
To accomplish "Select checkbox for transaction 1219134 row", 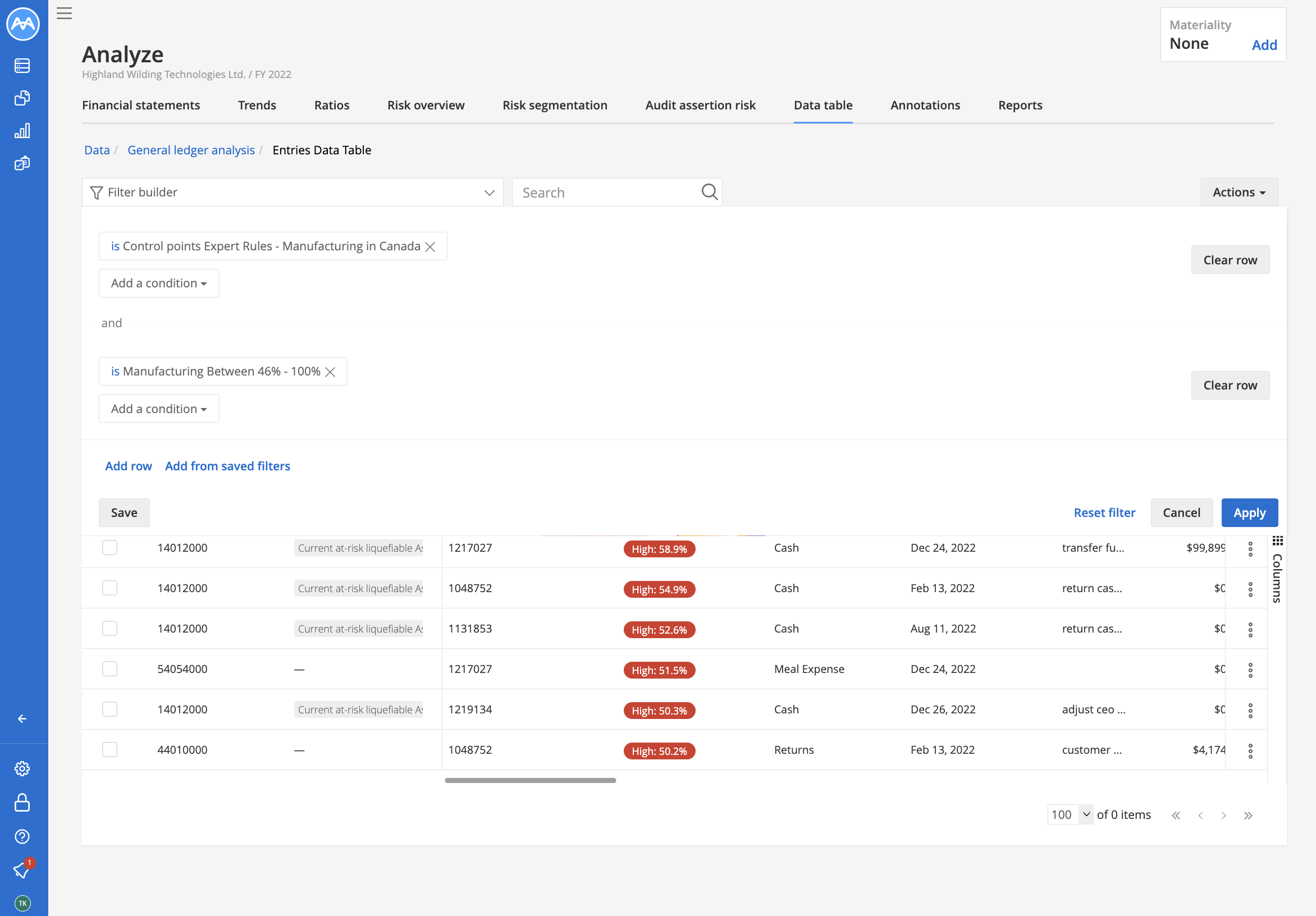I will point(109,709).
